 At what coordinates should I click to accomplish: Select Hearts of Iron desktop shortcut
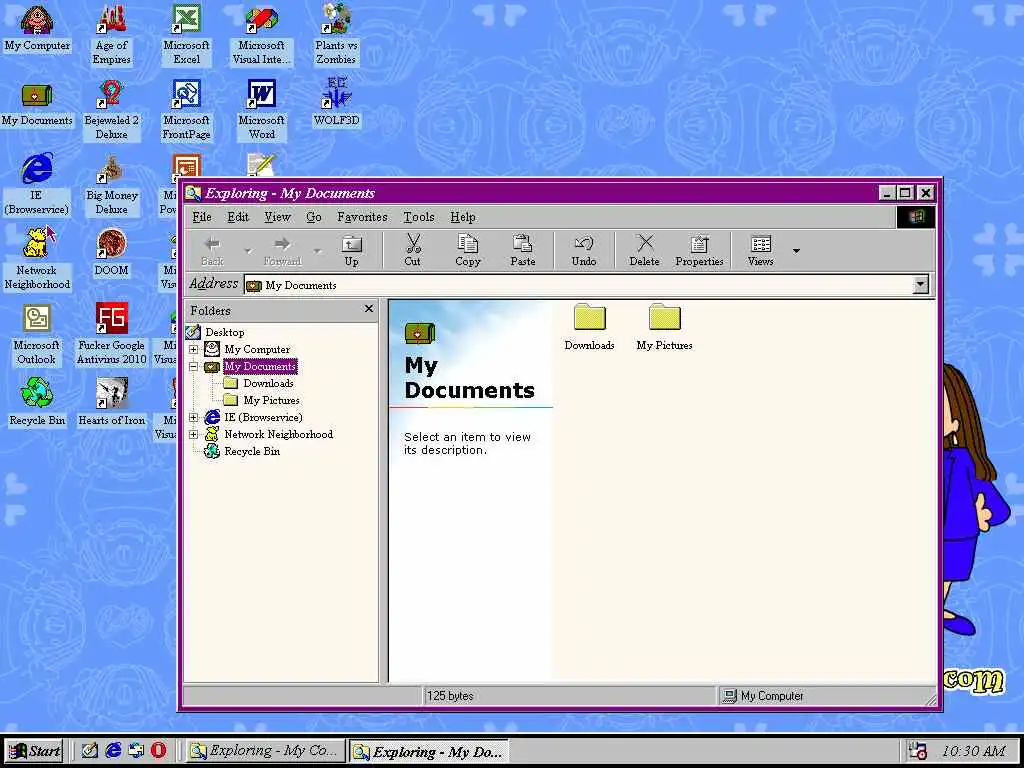point(111,402)
